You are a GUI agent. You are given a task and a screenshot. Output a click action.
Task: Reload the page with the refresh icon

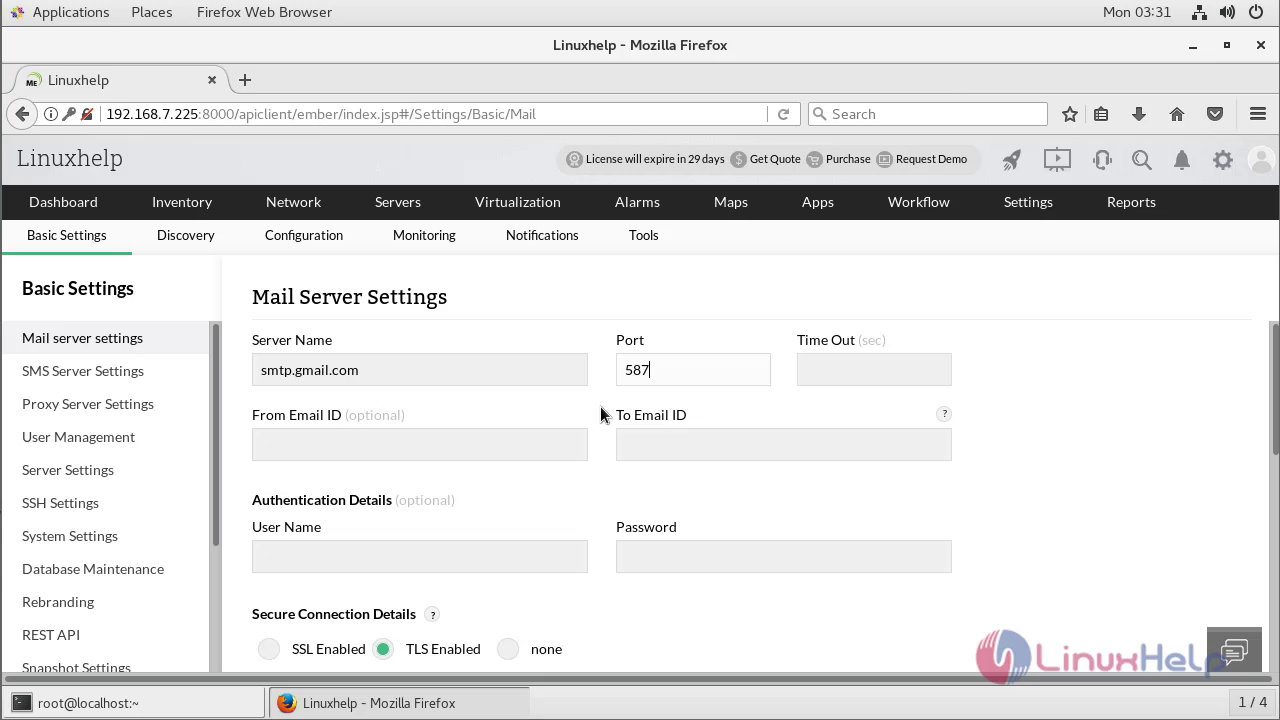click(x=783, y=114)
